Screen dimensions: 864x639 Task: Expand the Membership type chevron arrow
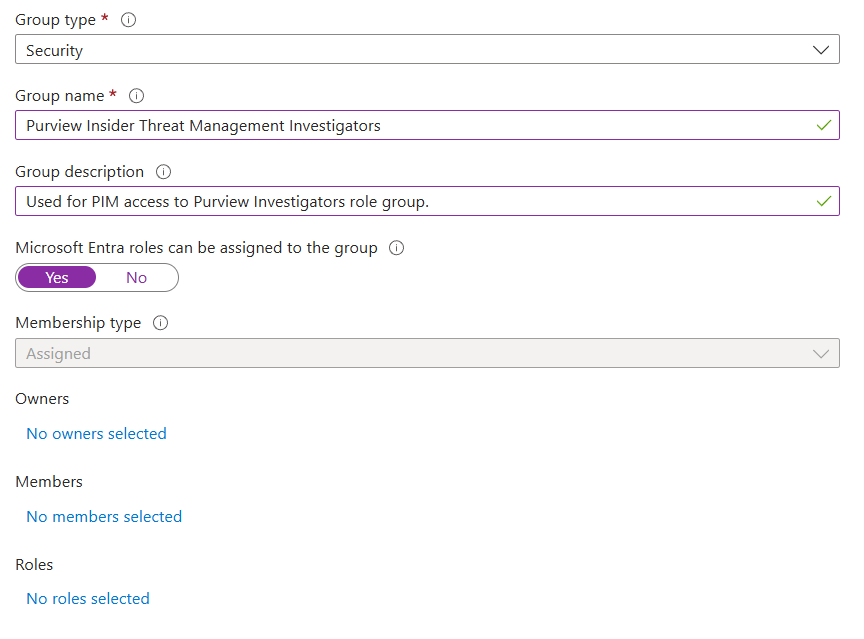[x=821, y=354]
